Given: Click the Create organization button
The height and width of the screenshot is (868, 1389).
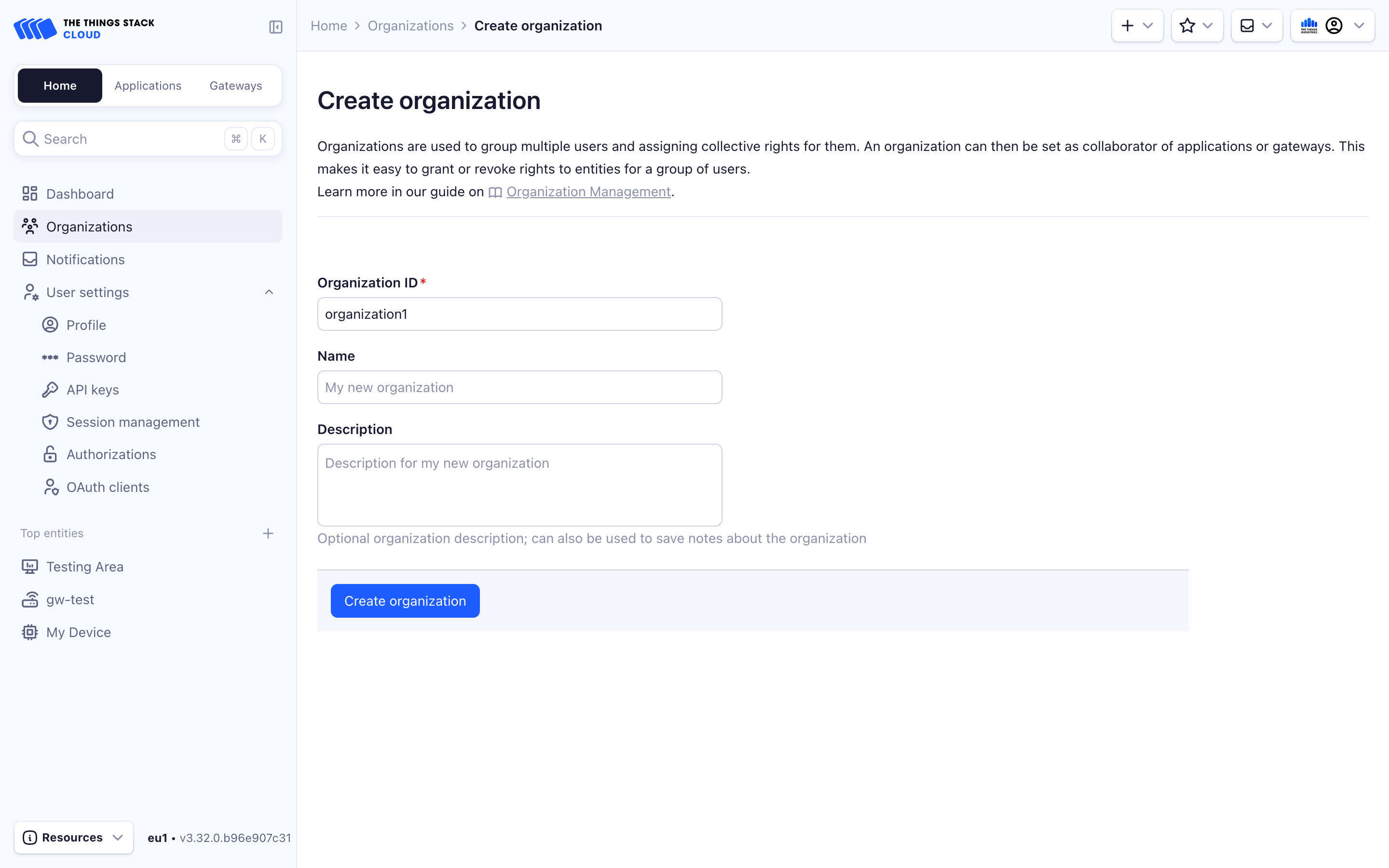Looking at the screenshot, I should (x=405, y=600).
